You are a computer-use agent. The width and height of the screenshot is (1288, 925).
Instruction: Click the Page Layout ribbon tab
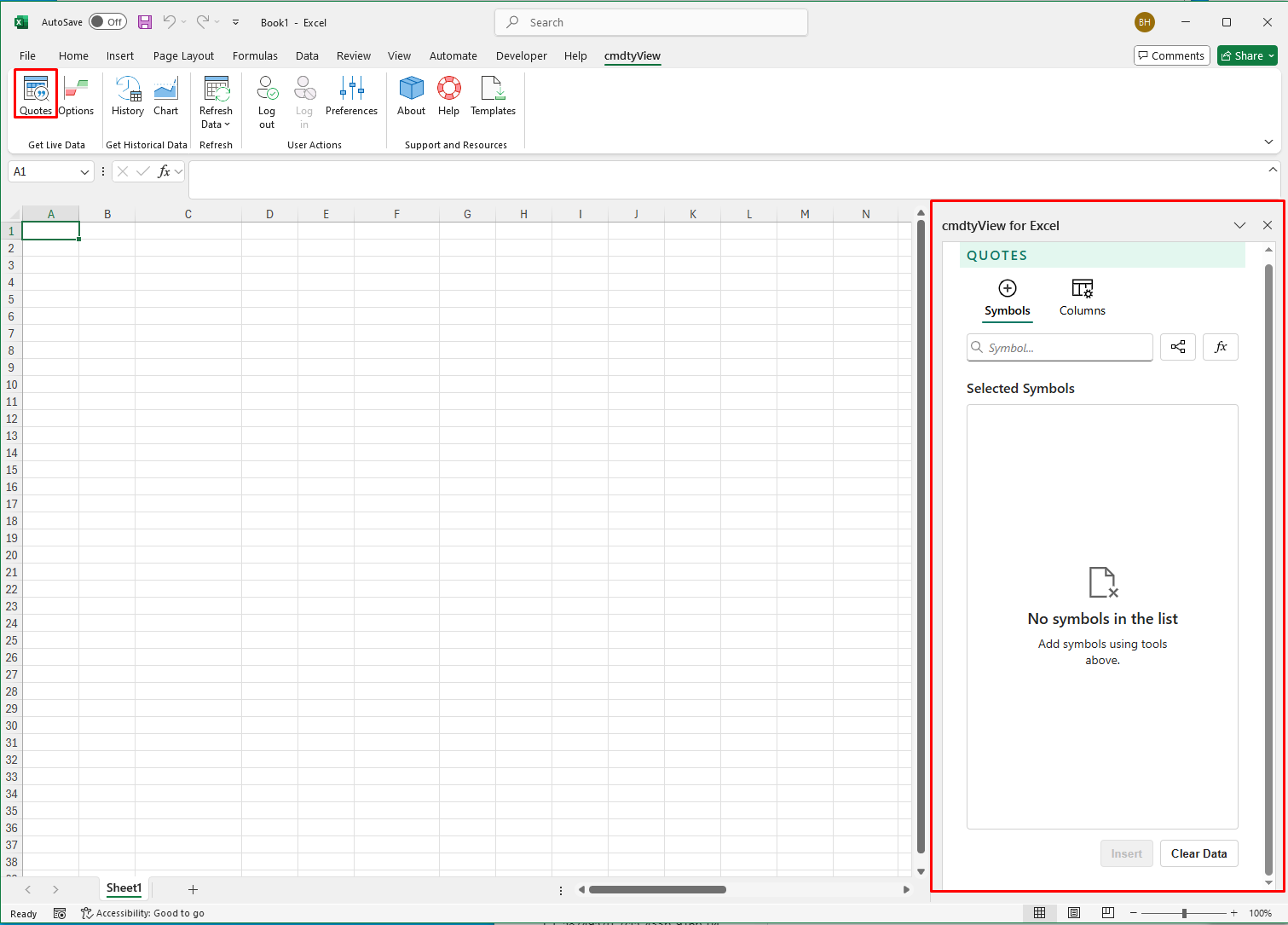(x=183, y=55)
